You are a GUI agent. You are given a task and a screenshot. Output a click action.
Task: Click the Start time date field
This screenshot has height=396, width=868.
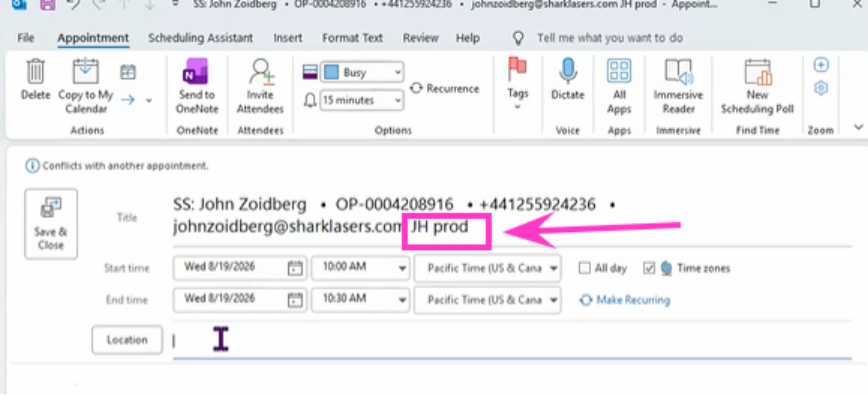point(240,268)
